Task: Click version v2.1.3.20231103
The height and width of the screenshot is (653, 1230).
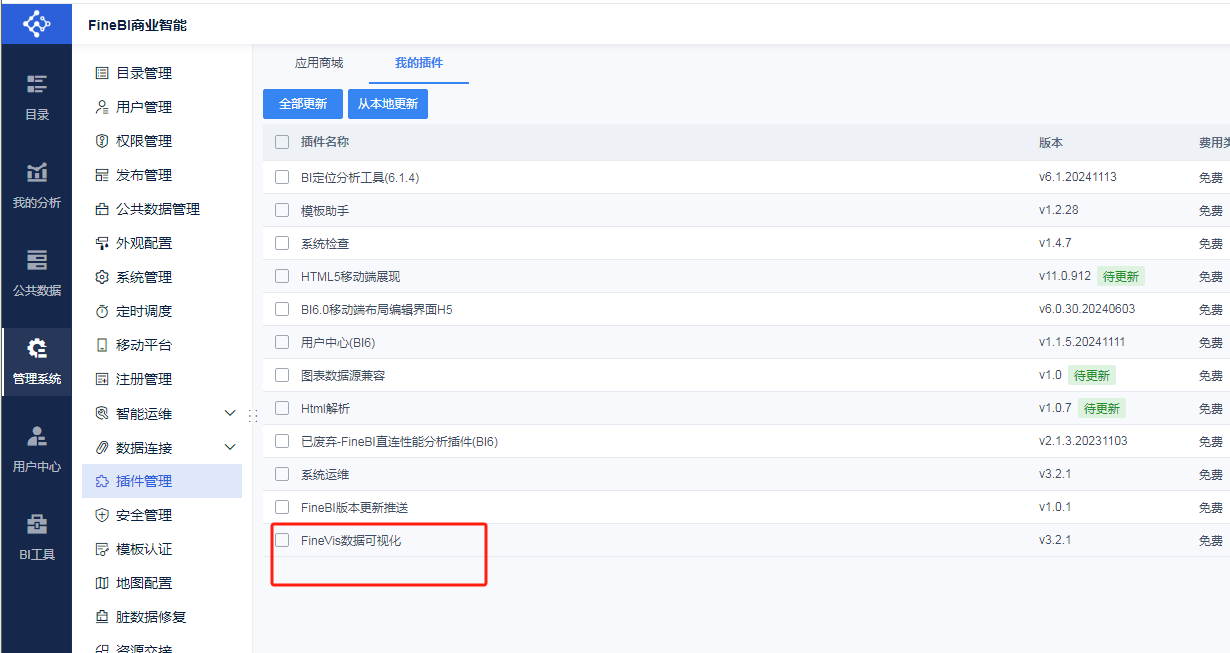Action: coord(1082,441)
